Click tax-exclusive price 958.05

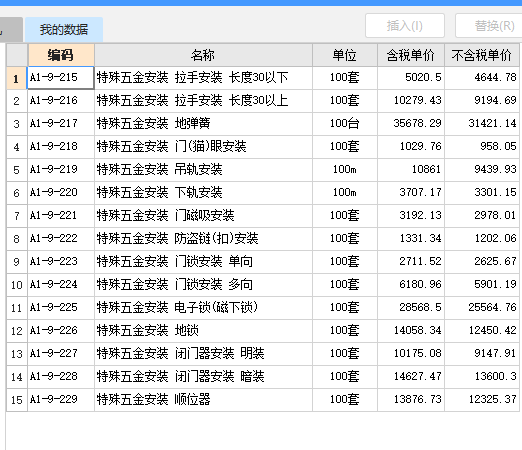(482, 147)
